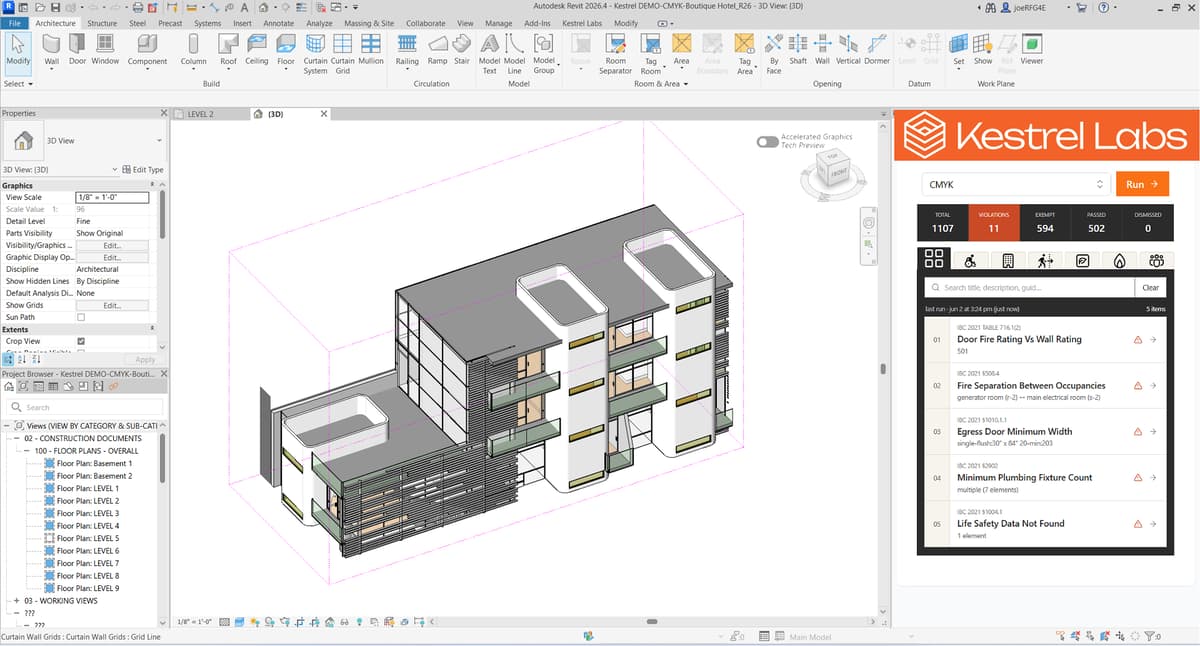Open the view scale 1/8" = 1'-0" selector

(192, 621)
